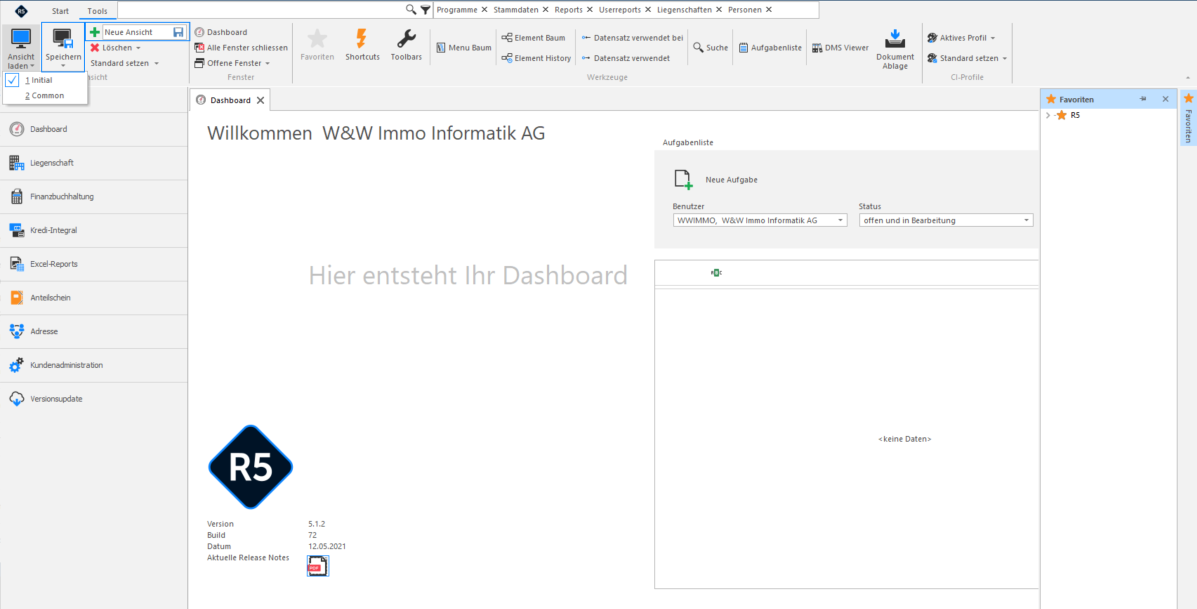Image resolution: width=1197 pixels, height=609 pixels.
Task: Click the green plus Neue Ansicht icon
Action: coord(95,32)
